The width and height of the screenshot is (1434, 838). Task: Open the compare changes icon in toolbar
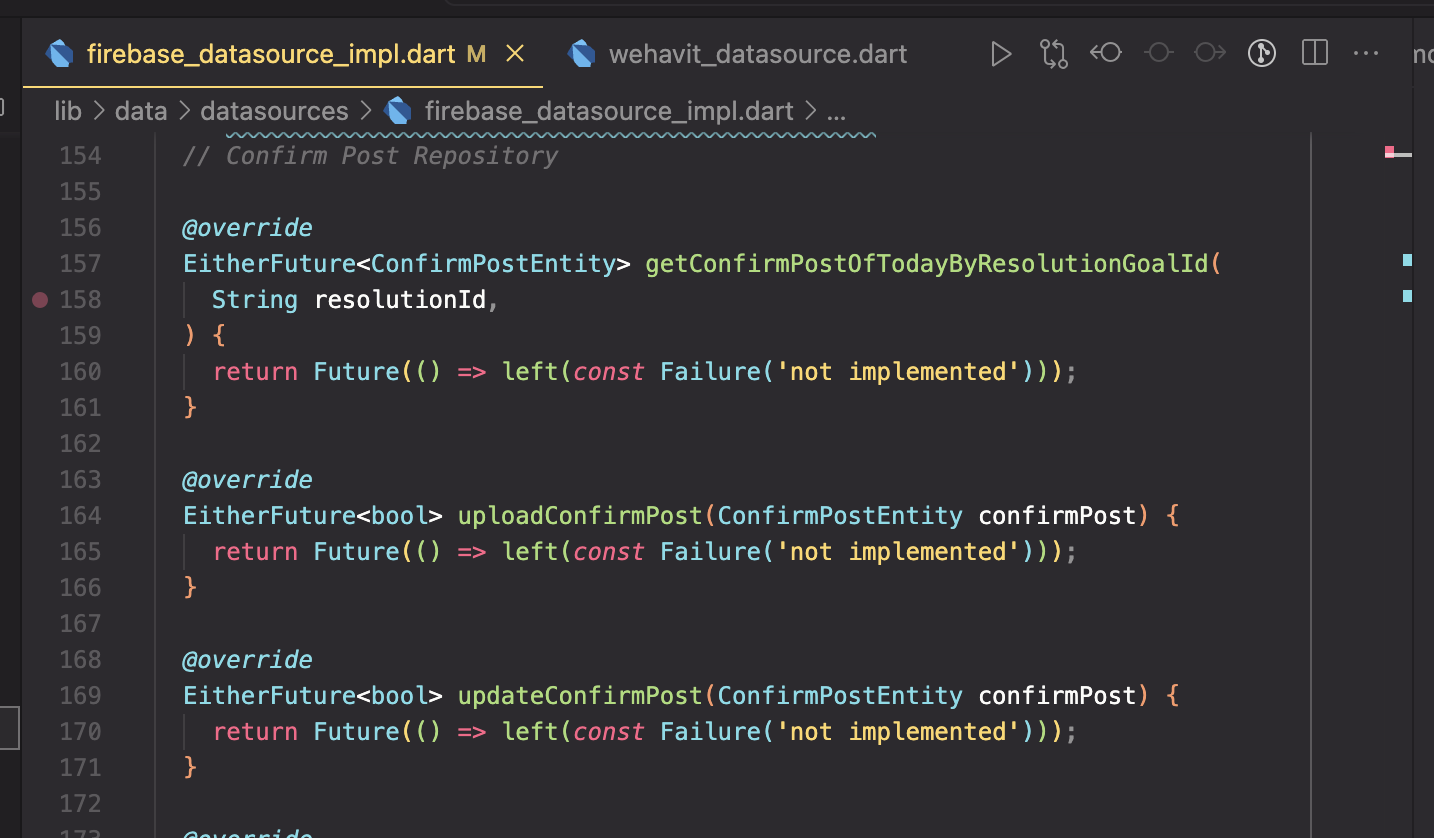pos(1053,54)
